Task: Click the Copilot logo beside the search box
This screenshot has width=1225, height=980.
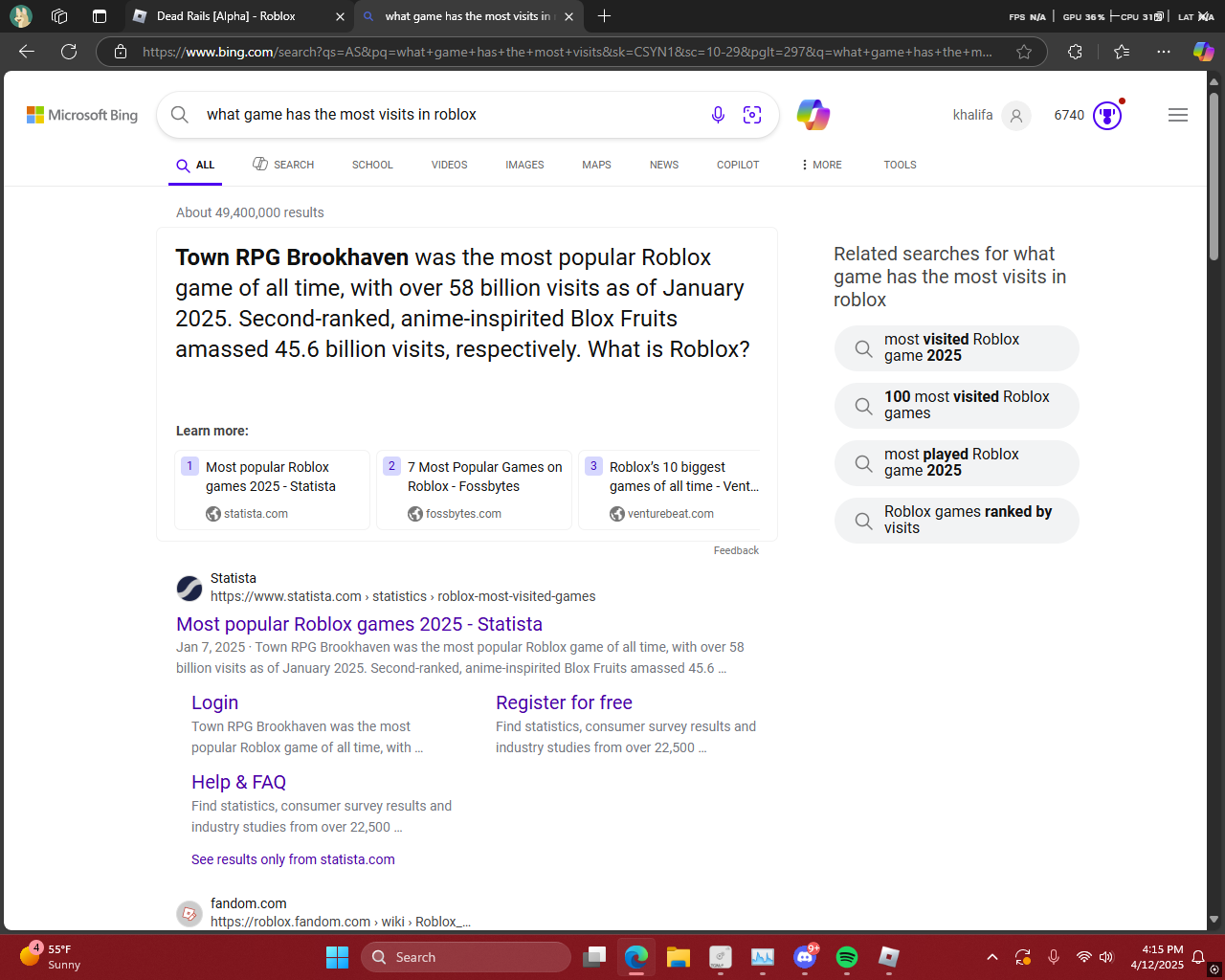Action: pyautogui.click(x=813, y=115)
